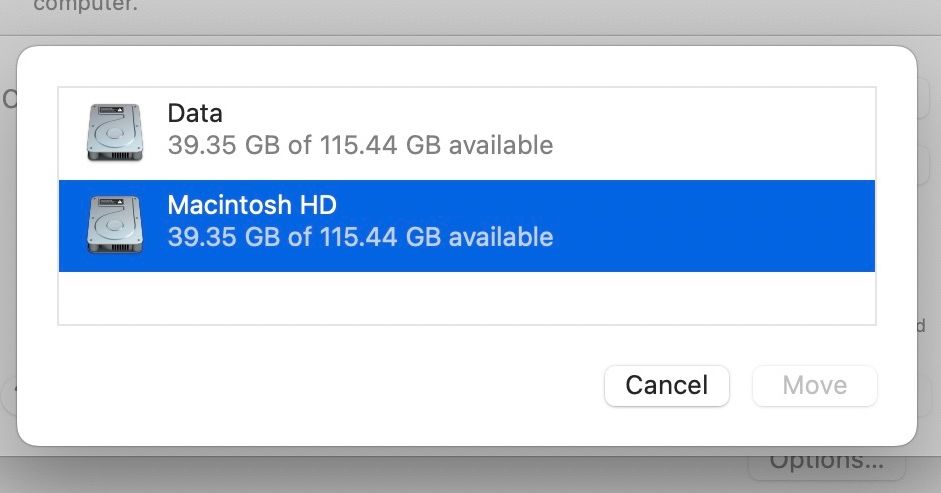Click the word "available" in the Macintosh HD row
Image resolution: width=941 pixels, height=493 pixels.
[500, 238]
